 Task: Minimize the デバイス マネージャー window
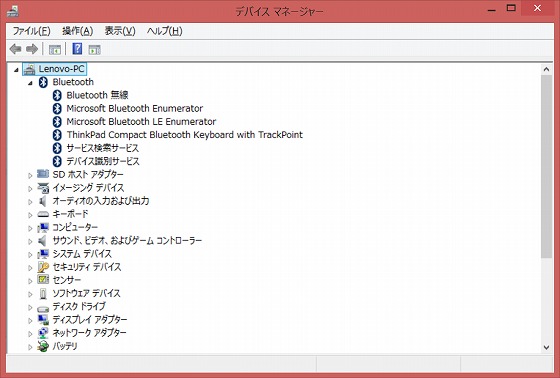(492, 9)
